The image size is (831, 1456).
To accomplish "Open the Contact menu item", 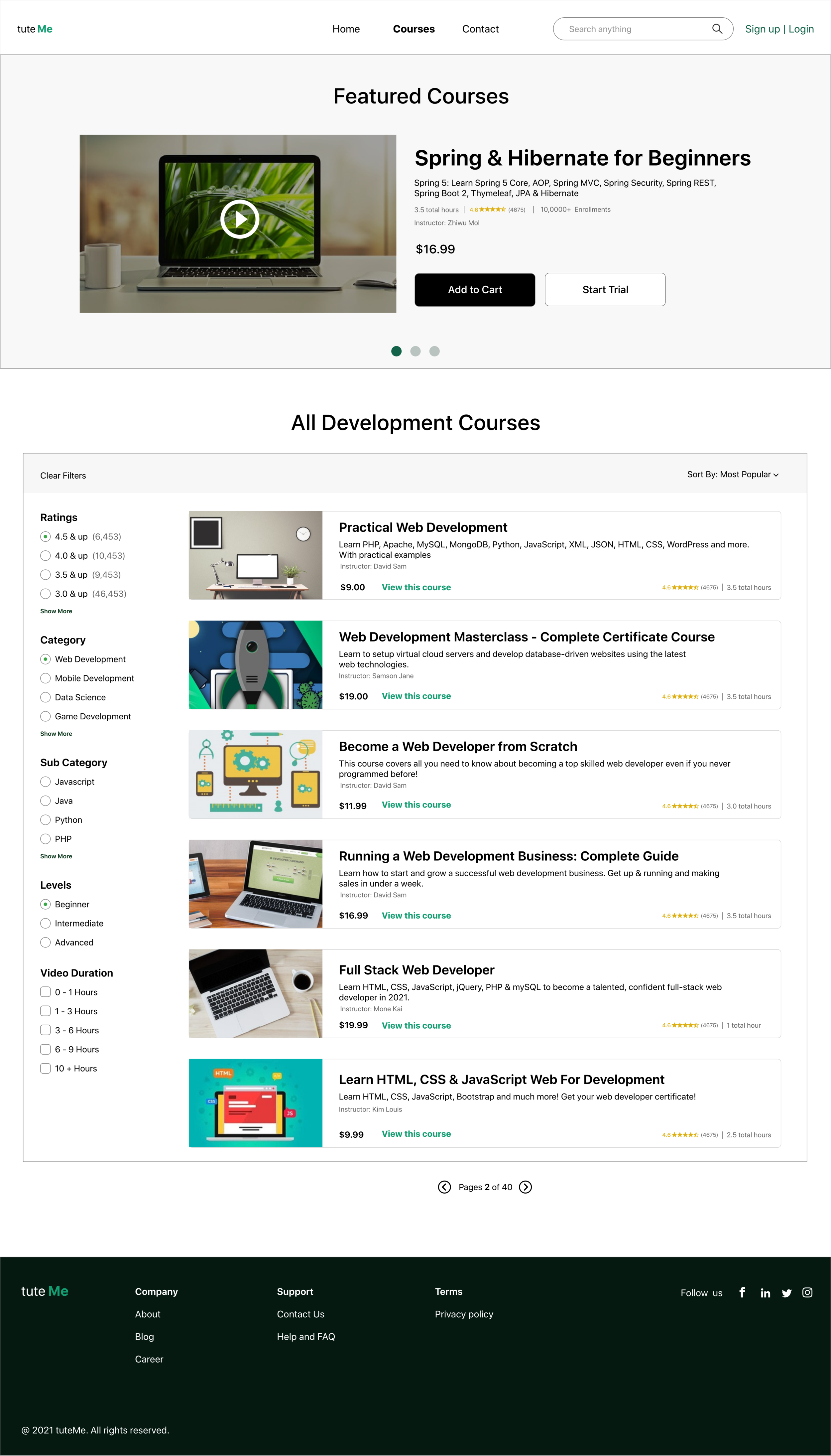I will (x=480, y=29).
